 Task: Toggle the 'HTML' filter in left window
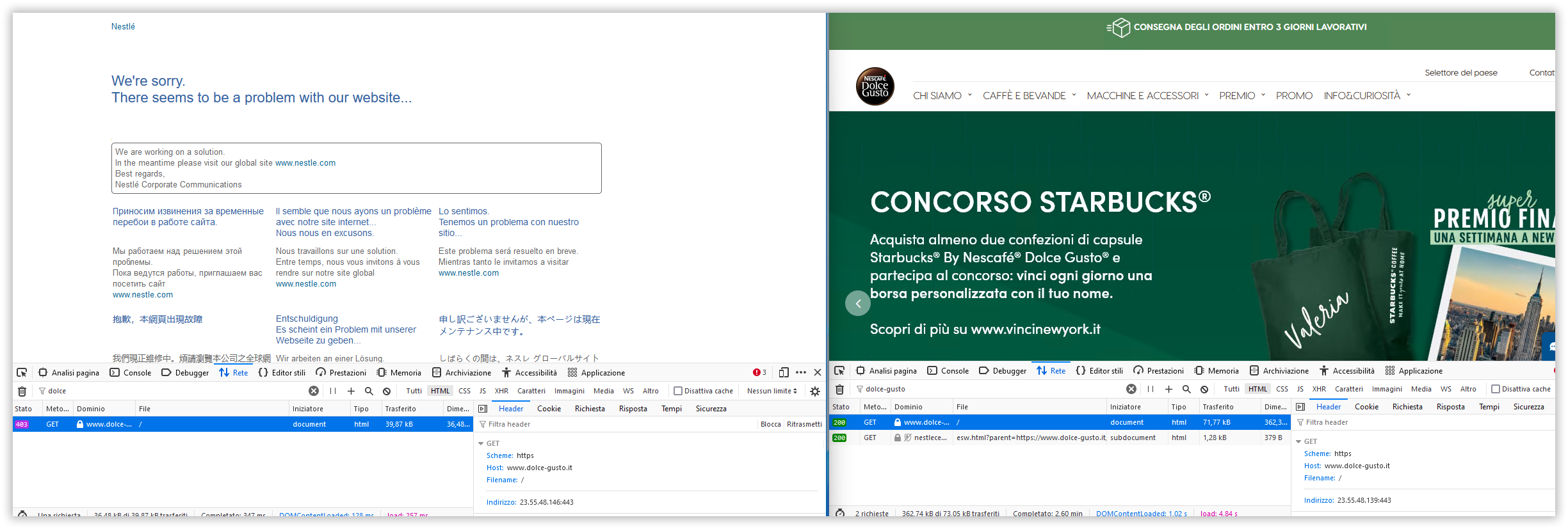pyautogui.click(x=440, y=391)
